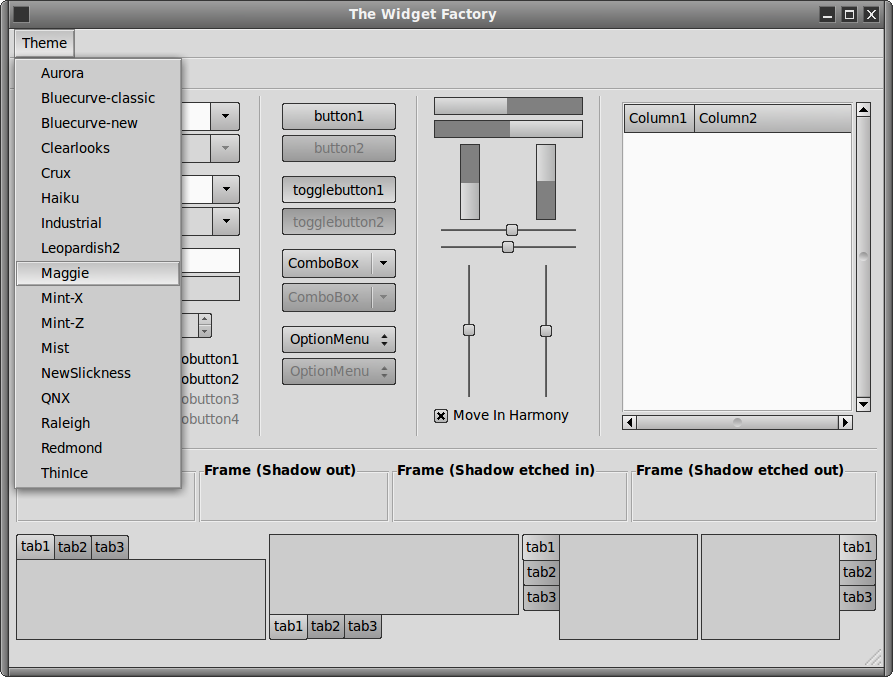Open the enabled OptionMenu
The width and height of the screenshot is (893, 677).
pyautogui.click(x=339, y=340)
